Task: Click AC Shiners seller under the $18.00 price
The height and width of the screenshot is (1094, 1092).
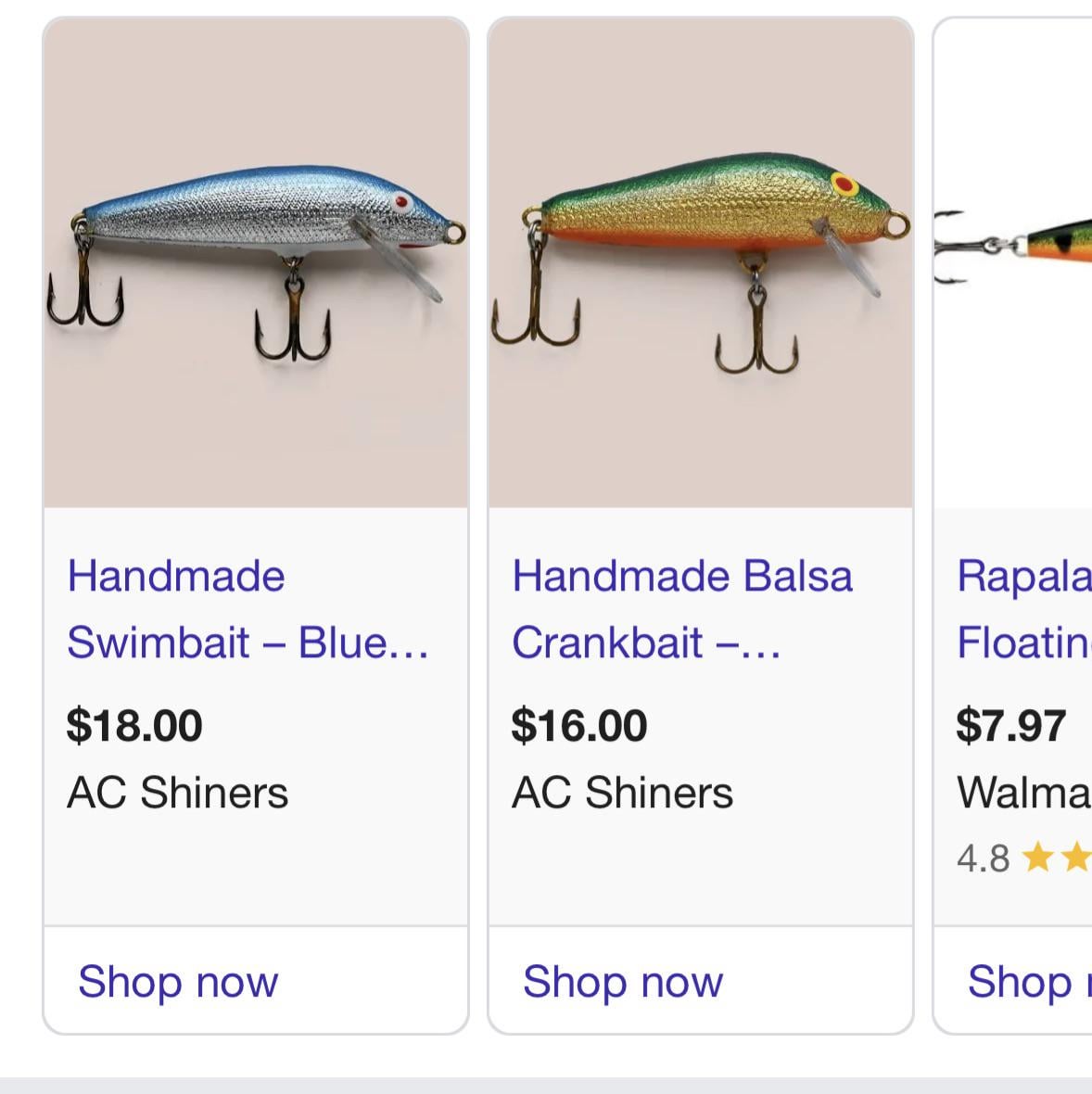Action: (178, 793)
